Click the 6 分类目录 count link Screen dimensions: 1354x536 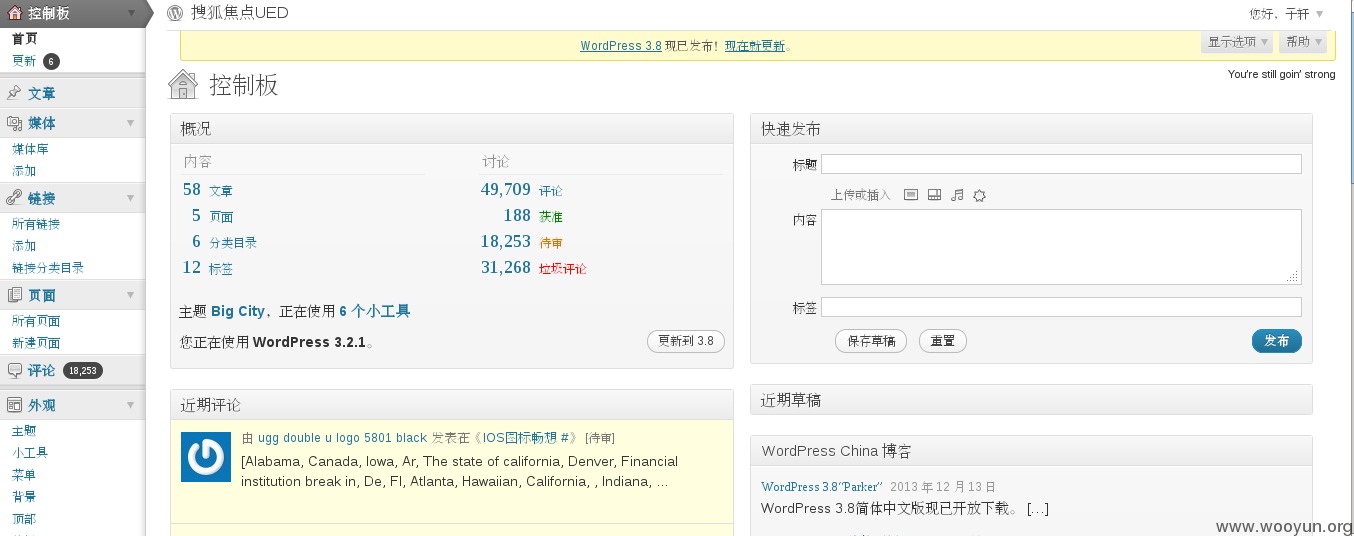(224, 242)
